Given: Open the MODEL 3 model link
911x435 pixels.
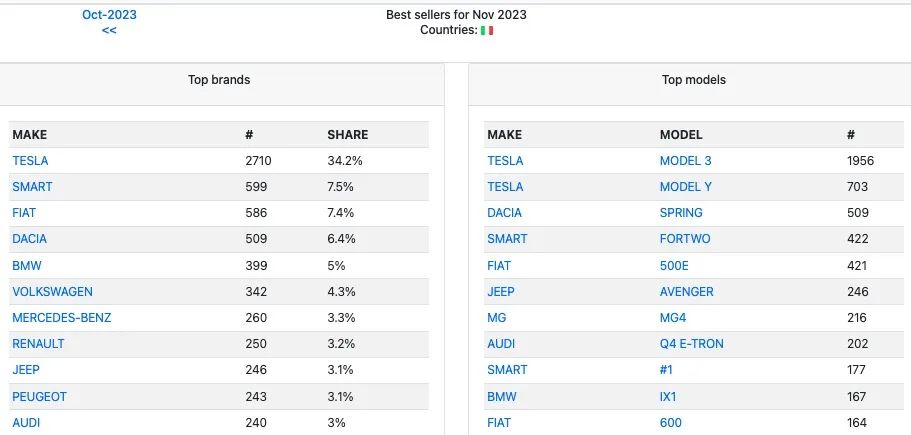Looking at the screenshot, I should (x=686, y=161).
